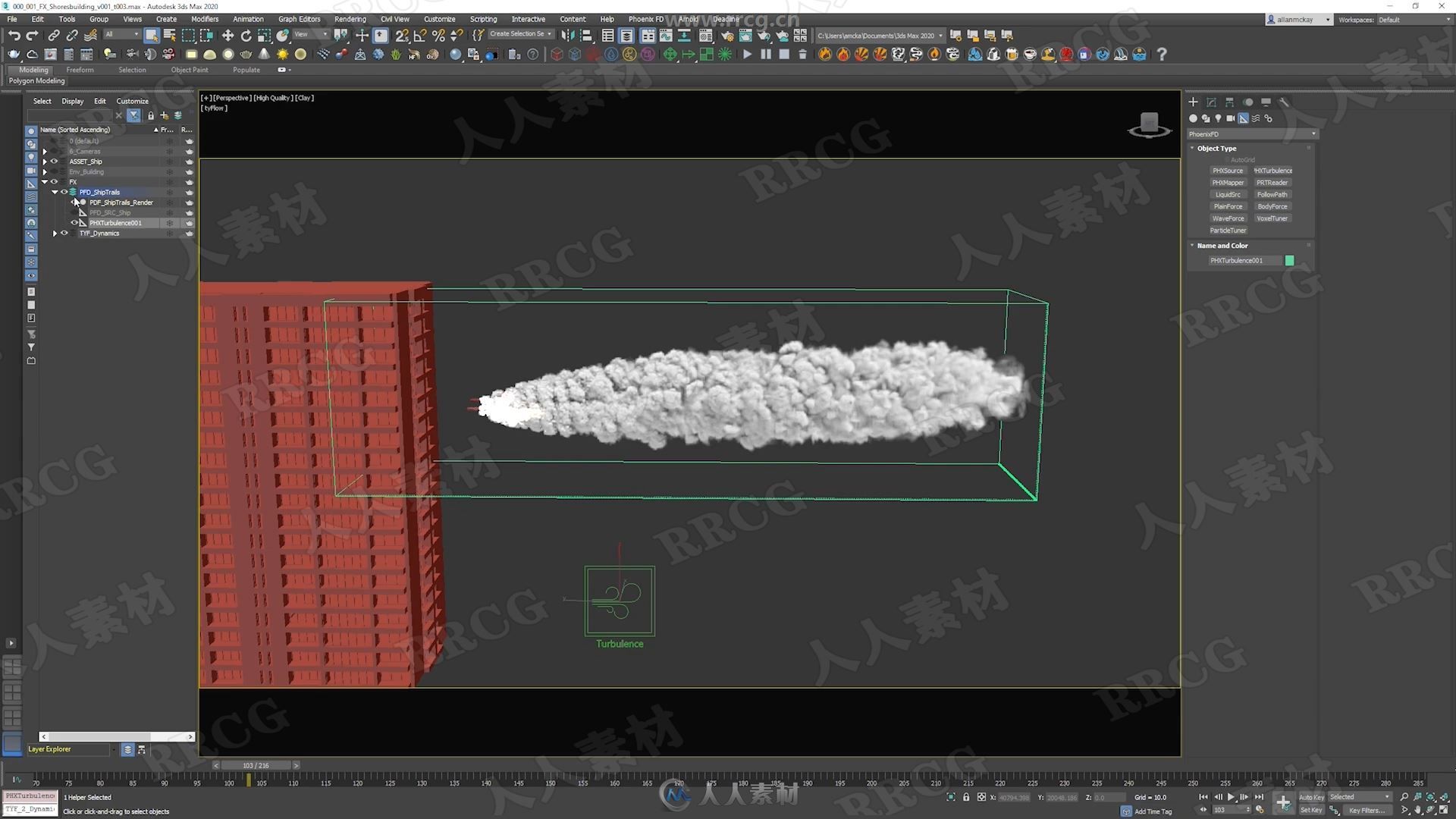Expand the Env_Building layer

point(45,172)
